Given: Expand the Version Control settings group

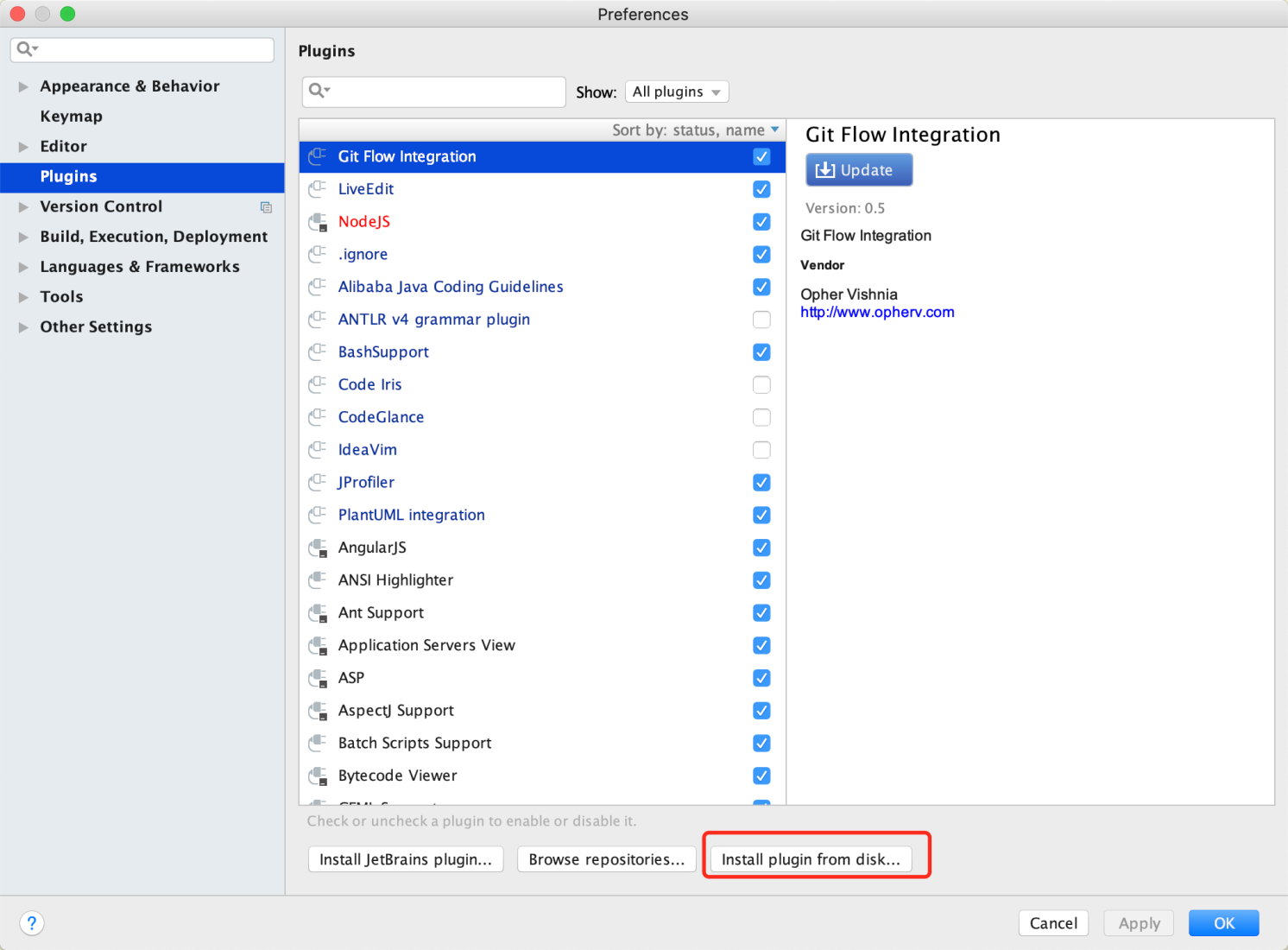Looking at the screenshot, I should click(x=23, y=207).
